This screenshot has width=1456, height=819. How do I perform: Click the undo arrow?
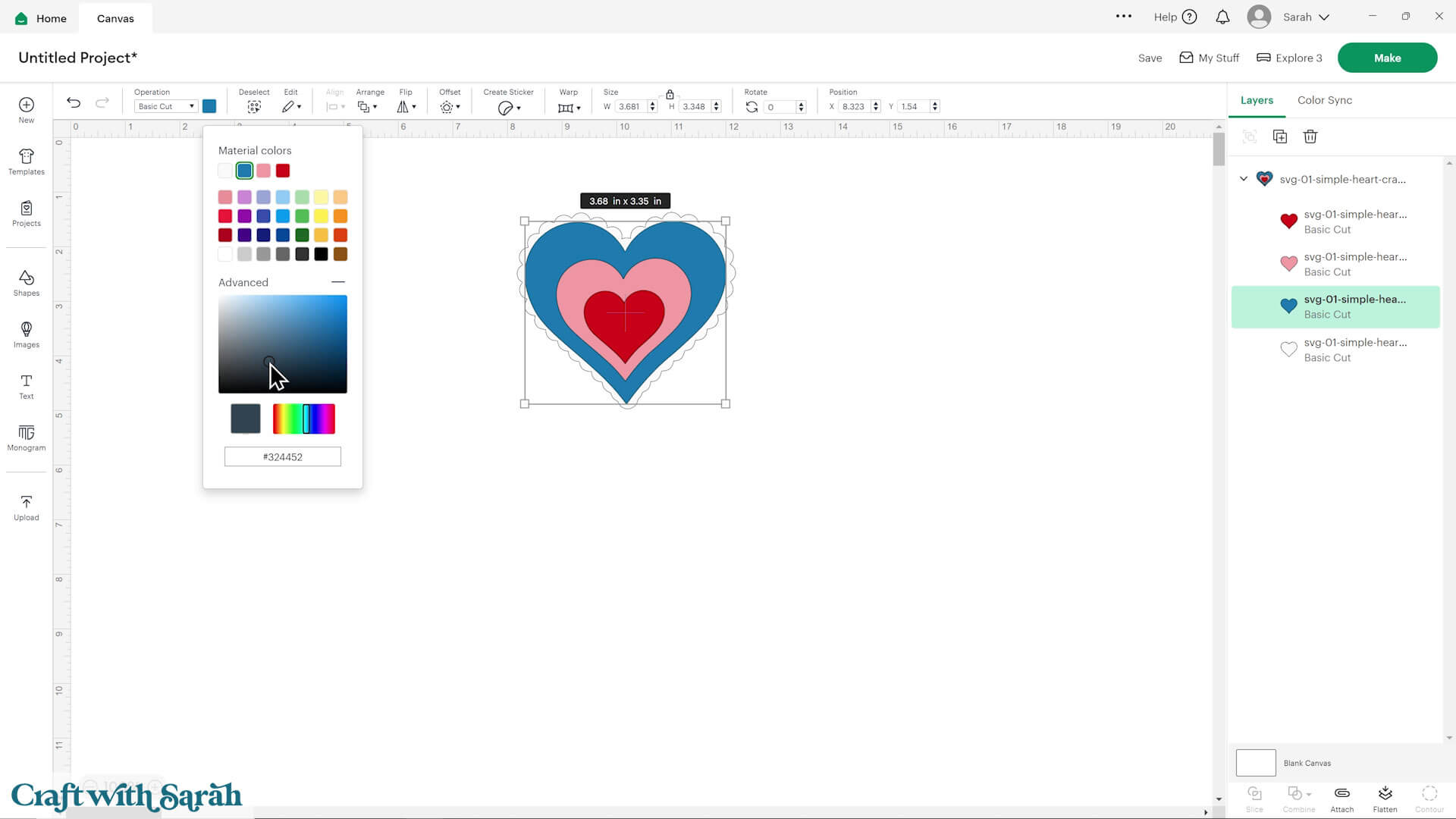point(74,102)
